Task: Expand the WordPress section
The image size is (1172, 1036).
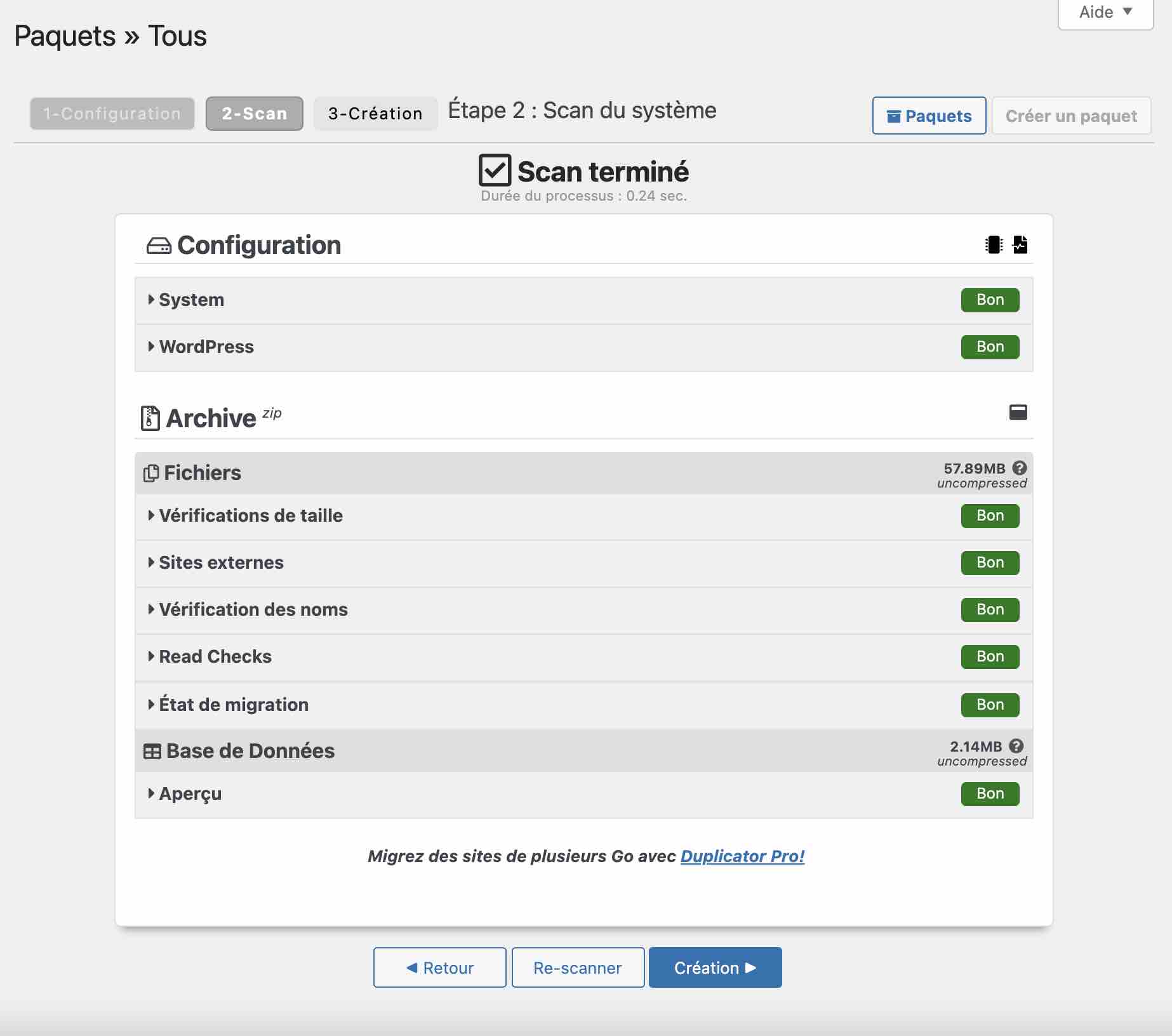Action: tap(206, 347)
